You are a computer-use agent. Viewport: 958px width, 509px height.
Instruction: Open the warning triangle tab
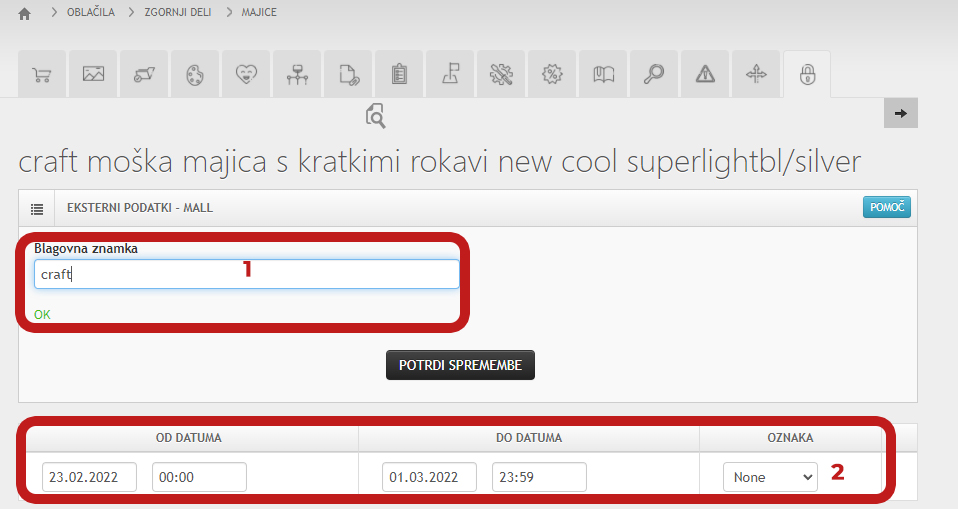(705, 74)
